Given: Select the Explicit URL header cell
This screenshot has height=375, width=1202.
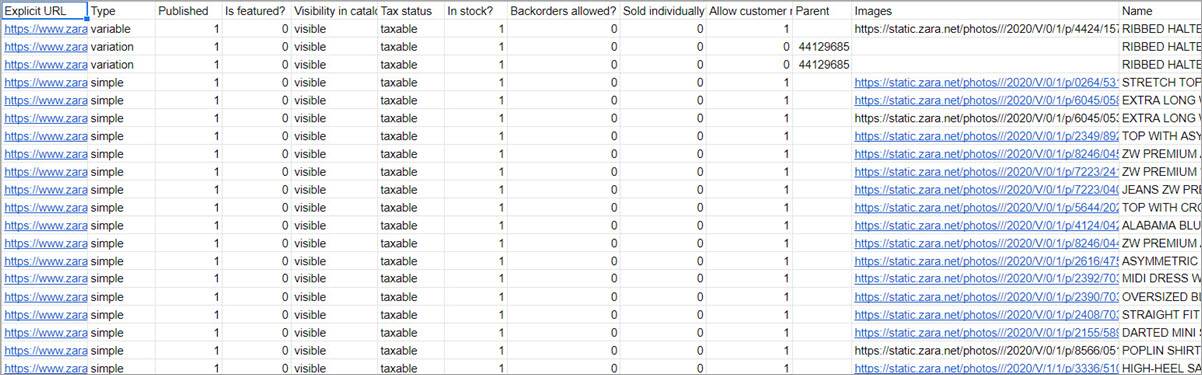Looking at the screenshot, I should coord(44,11).
